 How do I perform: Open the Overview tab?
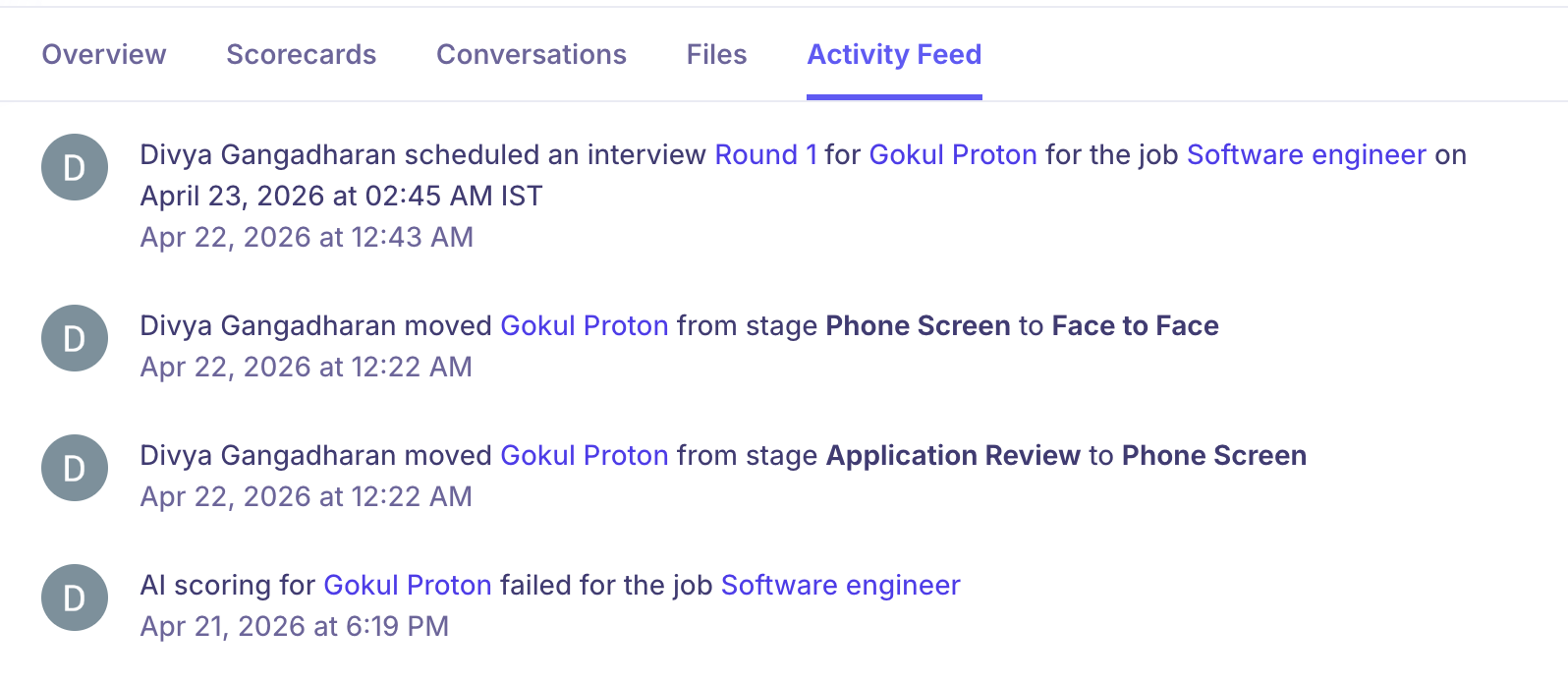[104, 54]
